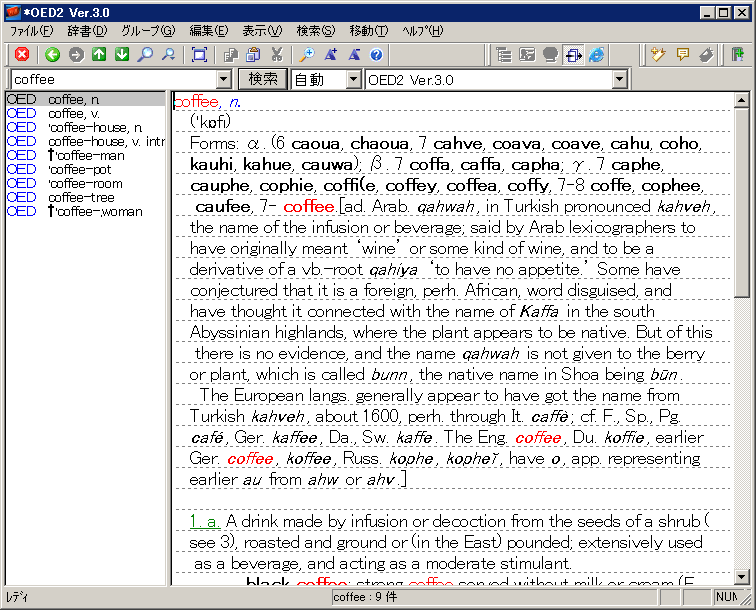This screenshot has width=756, height=610.
Task: Click the red stop icon in toolbar
Action: [22, 54]
